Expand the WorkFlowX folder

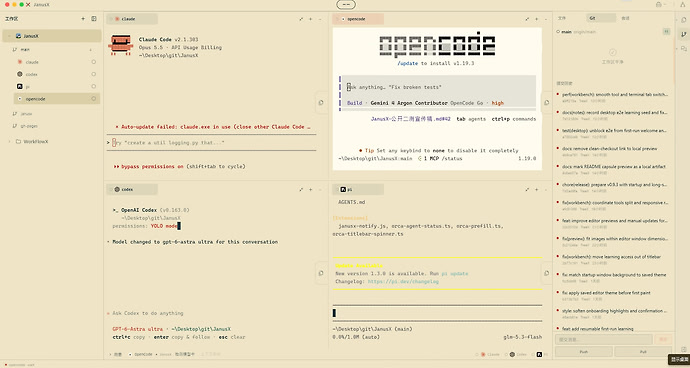10,142
